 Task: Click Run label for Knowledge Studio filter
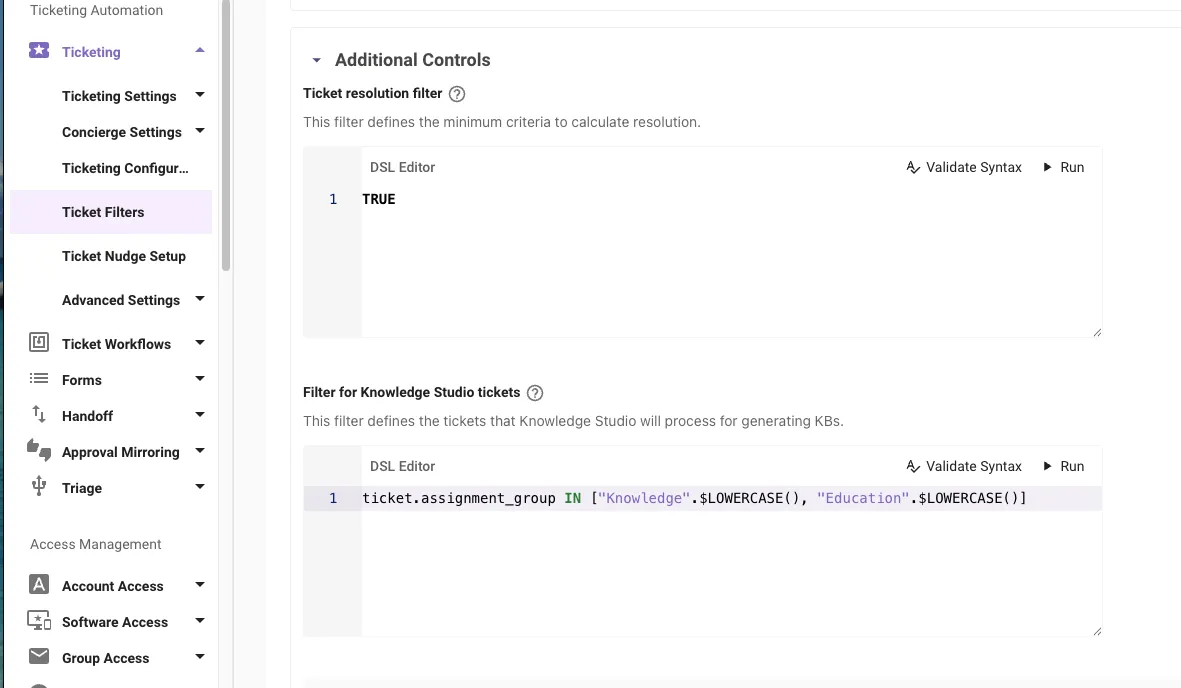coord(1072,466)
